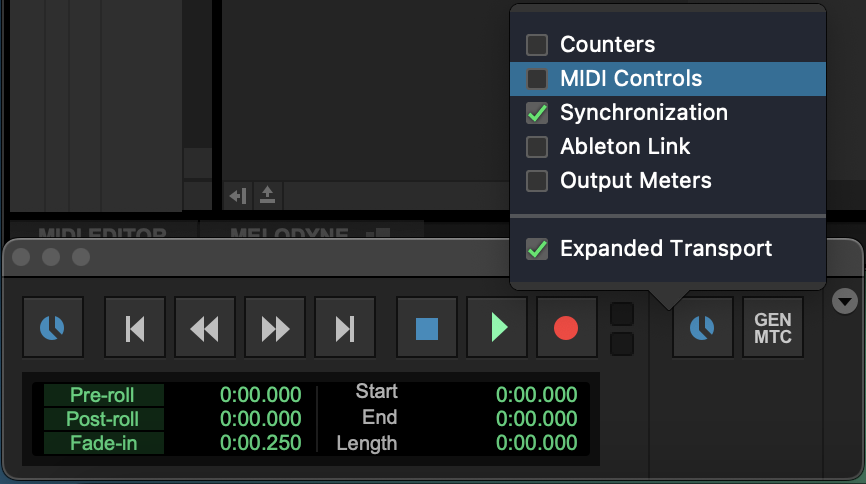Screen dimensions: 866x484
Task: Disable the Expanded Transport checkbox
Action: click(x=538, y=249)
